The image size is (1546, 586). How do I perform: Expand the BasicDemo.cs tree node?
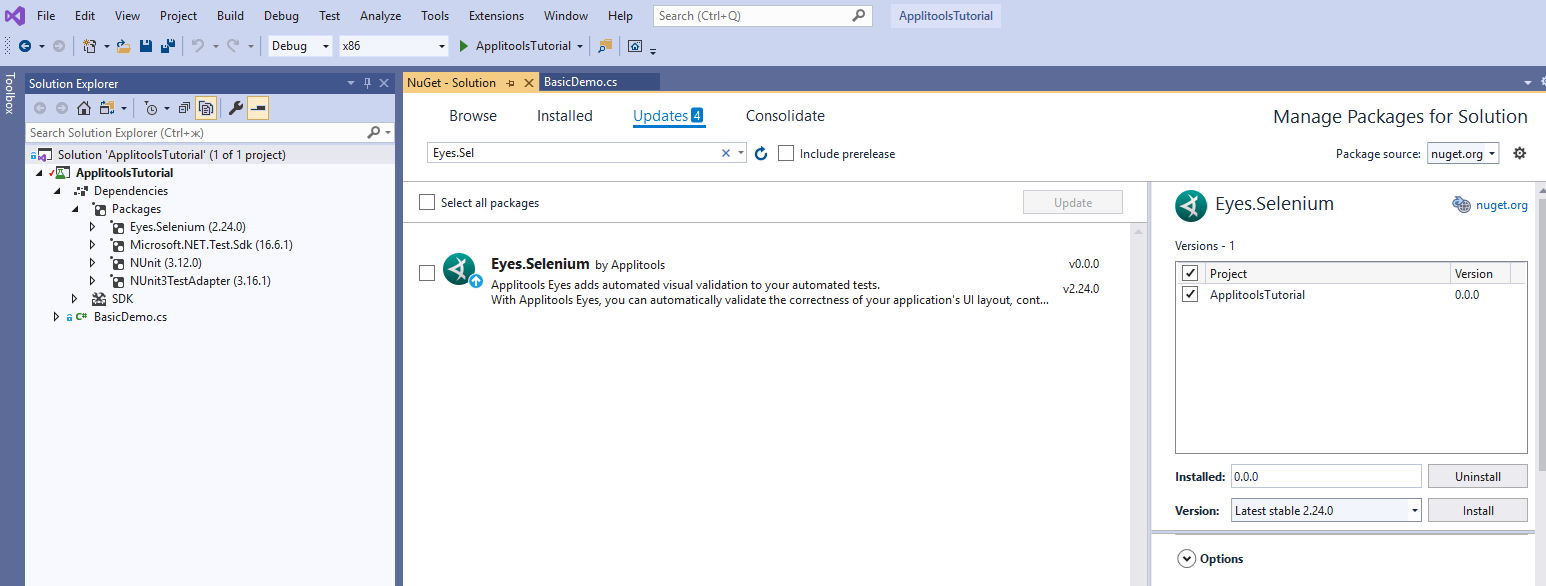pyautogui.click(x=56, y=317)
